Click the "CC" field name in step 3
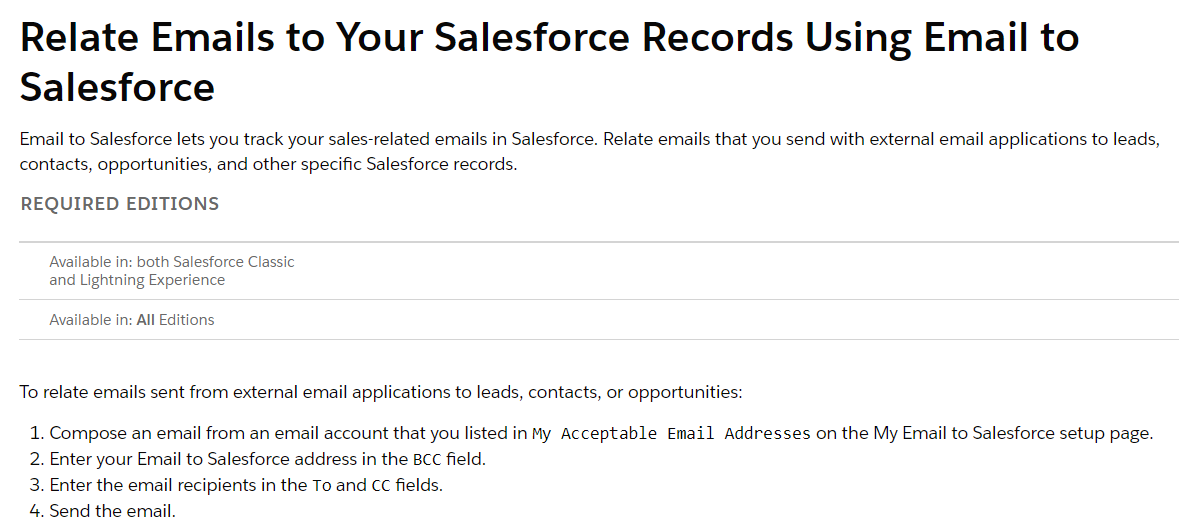 [381, 486]
